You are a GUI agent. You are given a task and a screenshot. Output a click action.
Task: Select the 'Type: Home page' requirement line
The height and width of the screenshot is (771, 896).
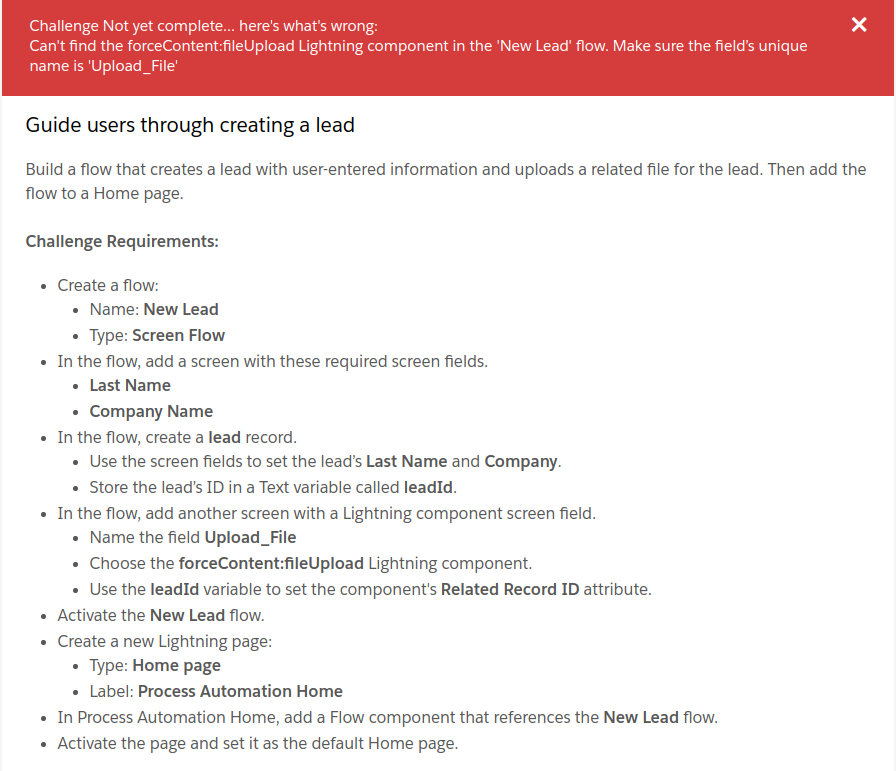(x=155, y=665)
